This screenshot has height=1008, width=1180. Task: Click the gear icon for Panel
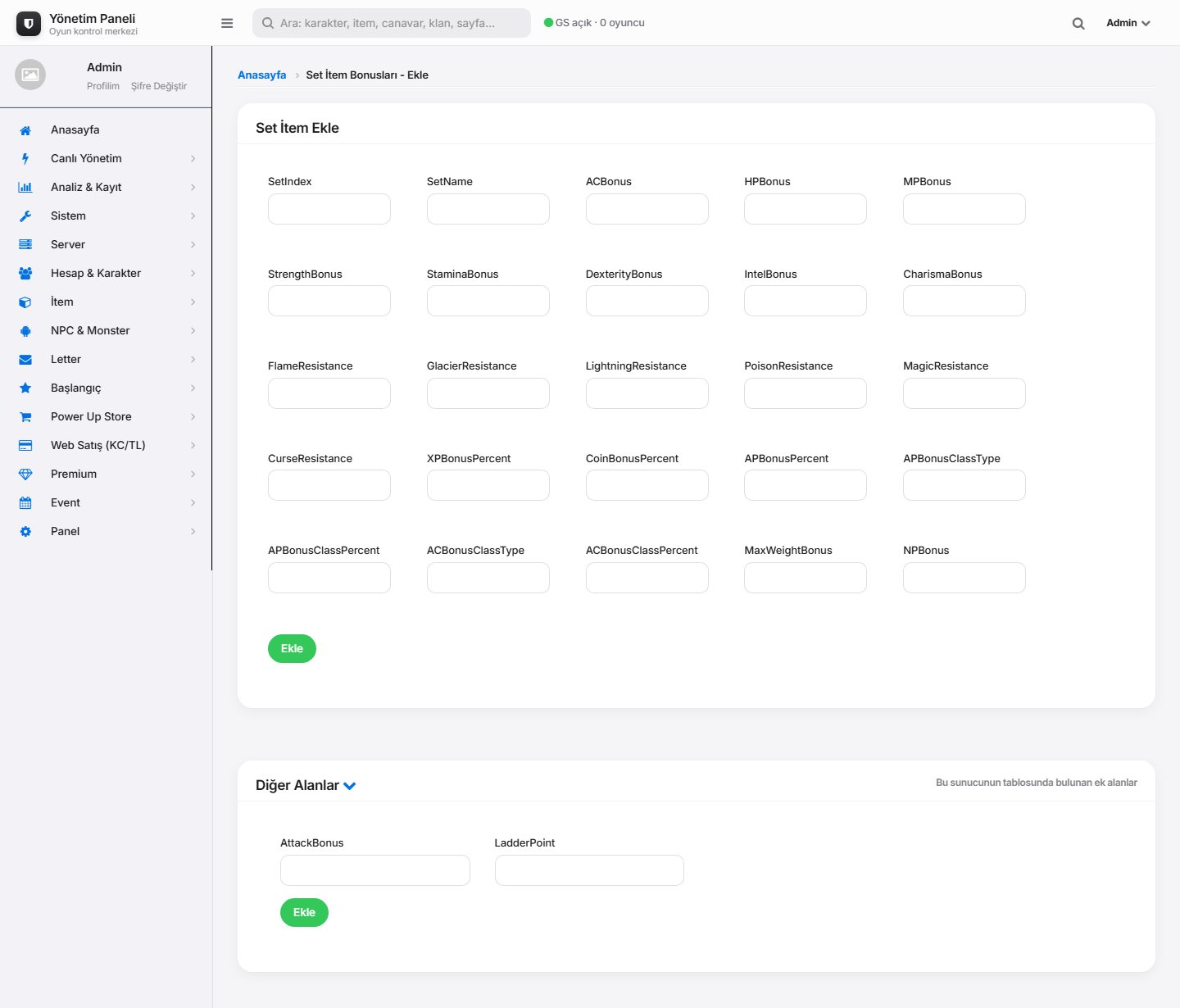(x=25, y=532)
